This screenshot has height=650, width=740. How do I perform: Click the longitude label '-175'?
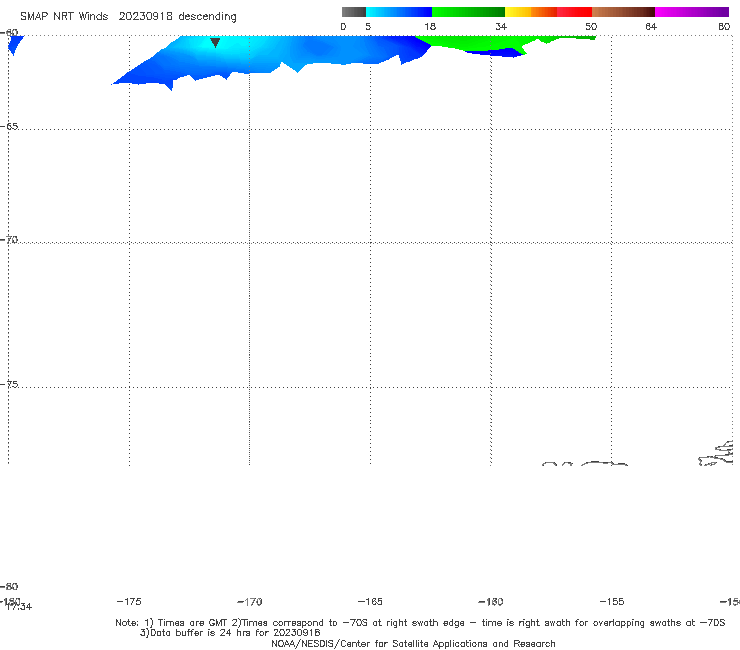pos(129,601)
